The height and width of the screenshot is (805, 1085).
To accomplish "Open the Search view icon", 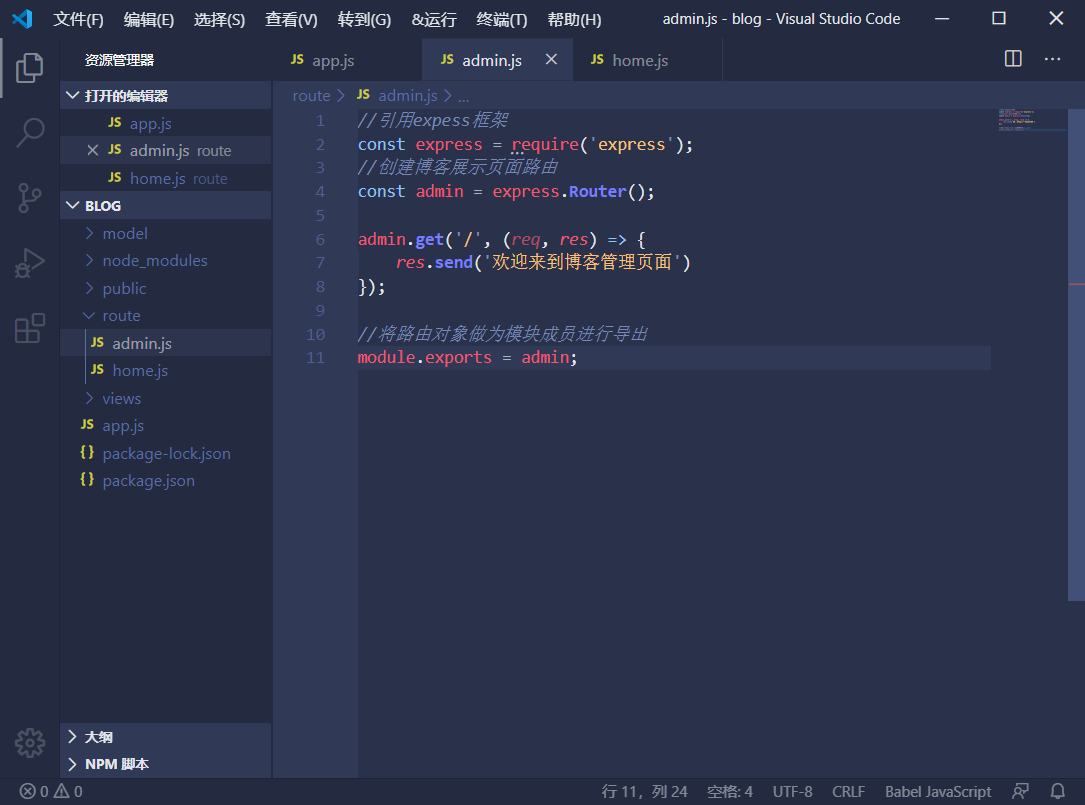I will (x=30, y=132).
